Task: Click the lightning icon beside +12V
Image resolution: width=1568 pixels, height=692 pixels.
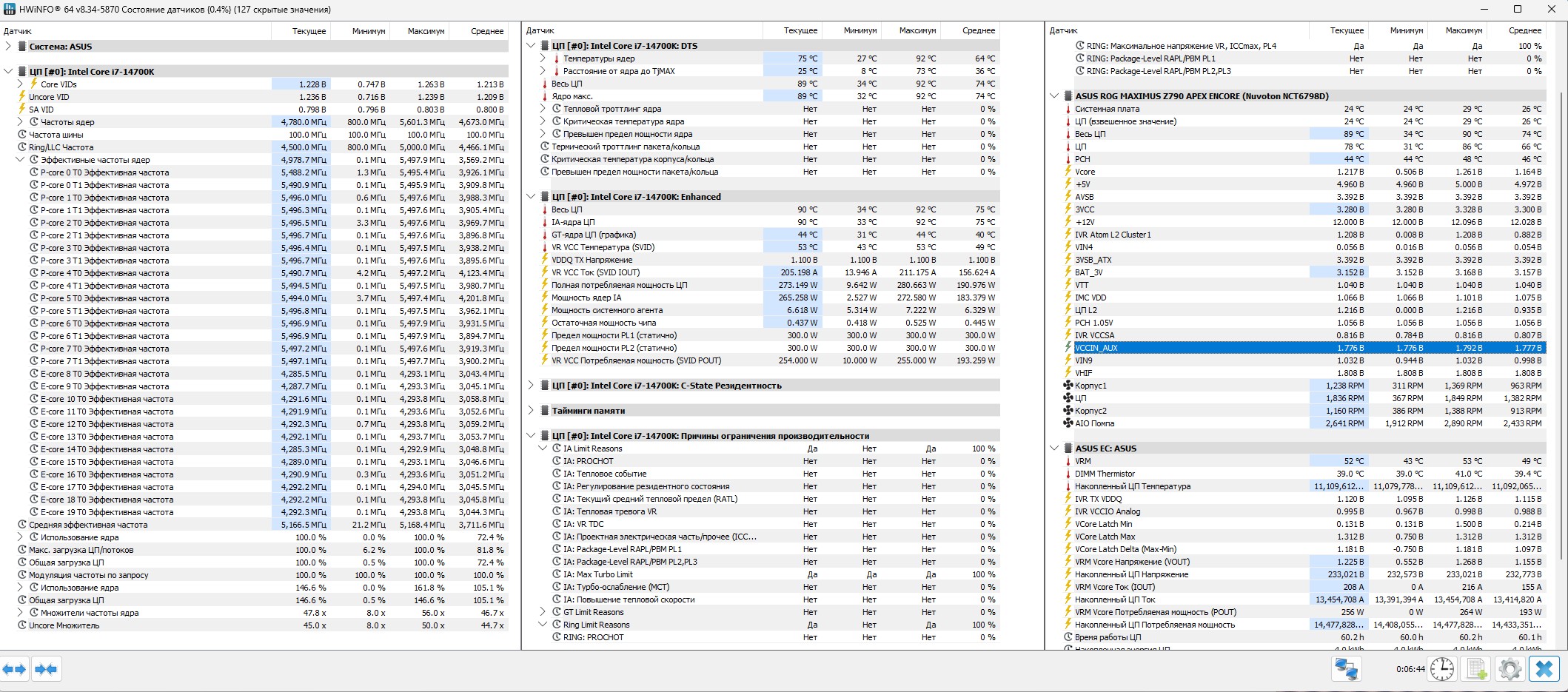Action: click(x=1068, y=222)
